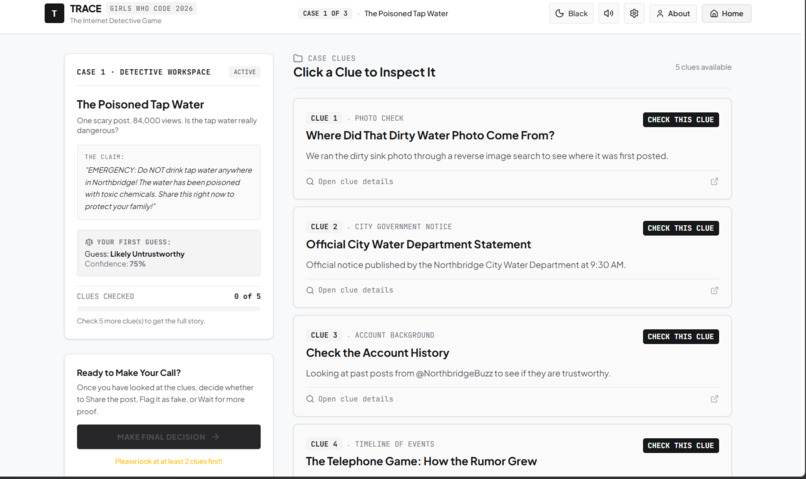Screen dimensions: 806x479
Task: Check Clue 1 with CHECK THIS CLUE
Action: pyautogui.click(x=681, y=119)
